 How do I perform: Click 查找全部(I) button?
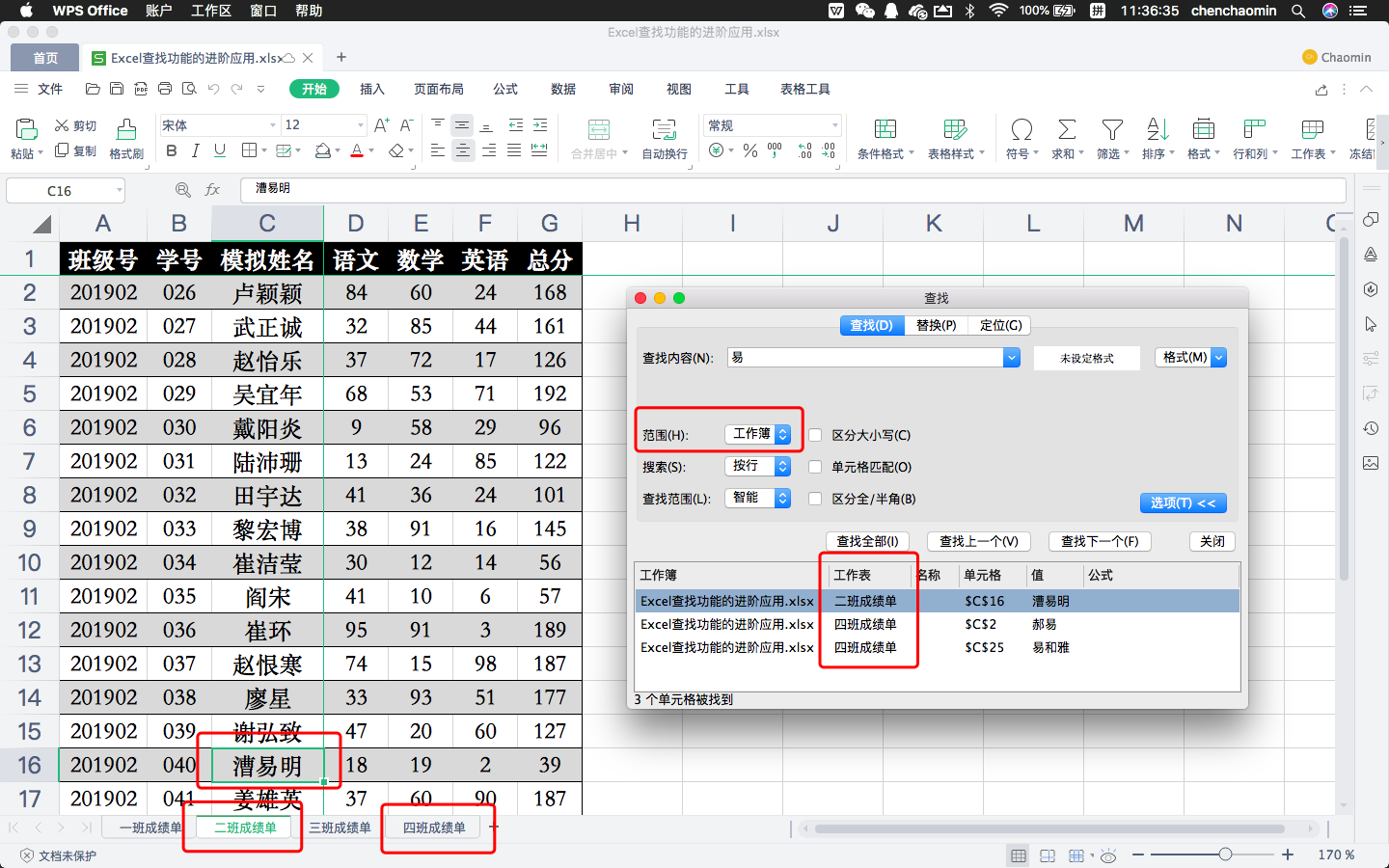click(x=867, y=541)
